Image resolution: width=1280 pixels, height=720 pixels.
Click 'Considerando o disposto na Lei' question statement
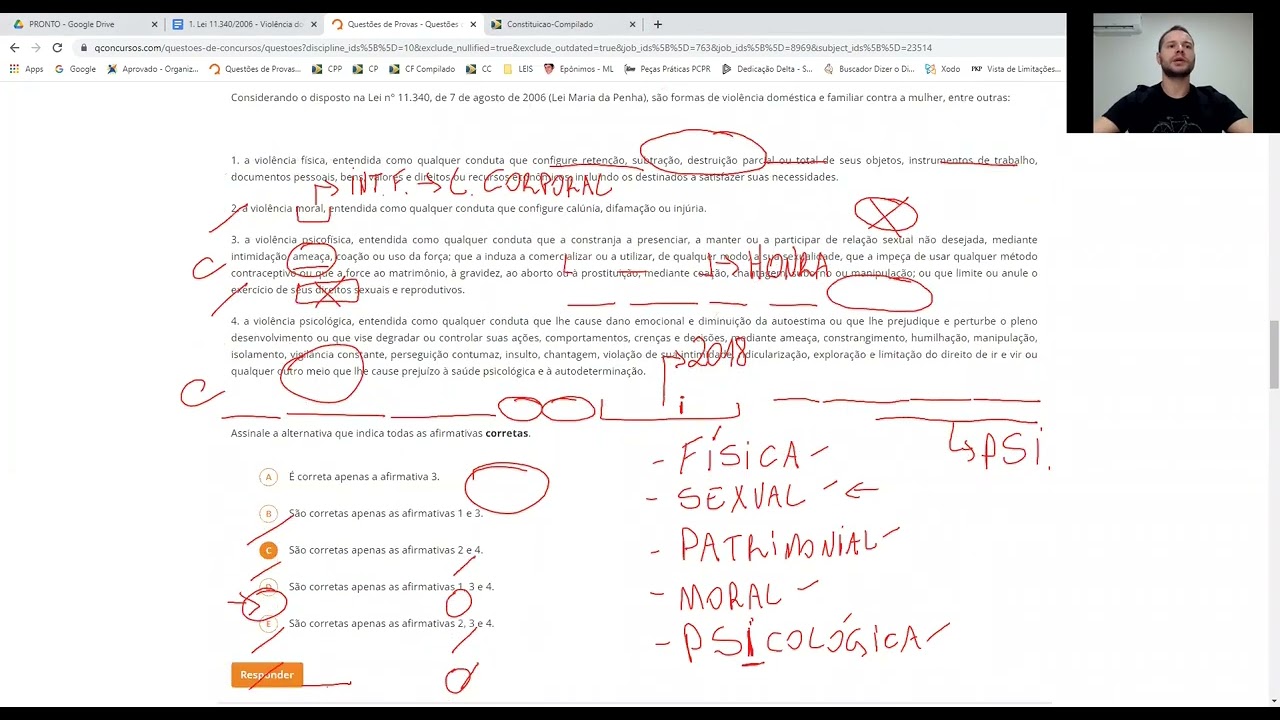(x=620, y=97)
